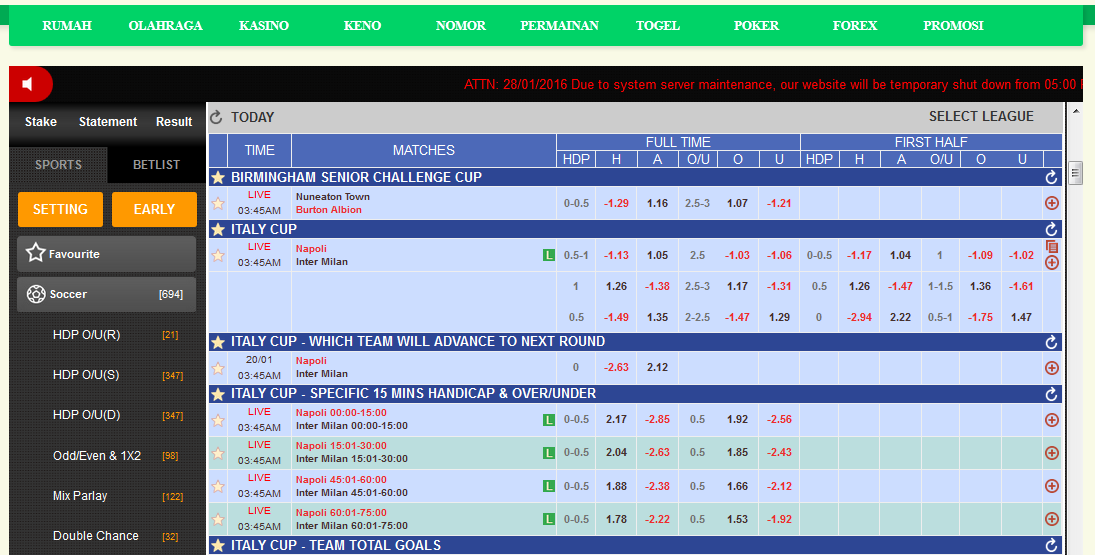This screenshot has width=1095, height=555.
Task: Select Odd/Even & 1X2 market
Action: pyautogui.click(x=97, y=456)
